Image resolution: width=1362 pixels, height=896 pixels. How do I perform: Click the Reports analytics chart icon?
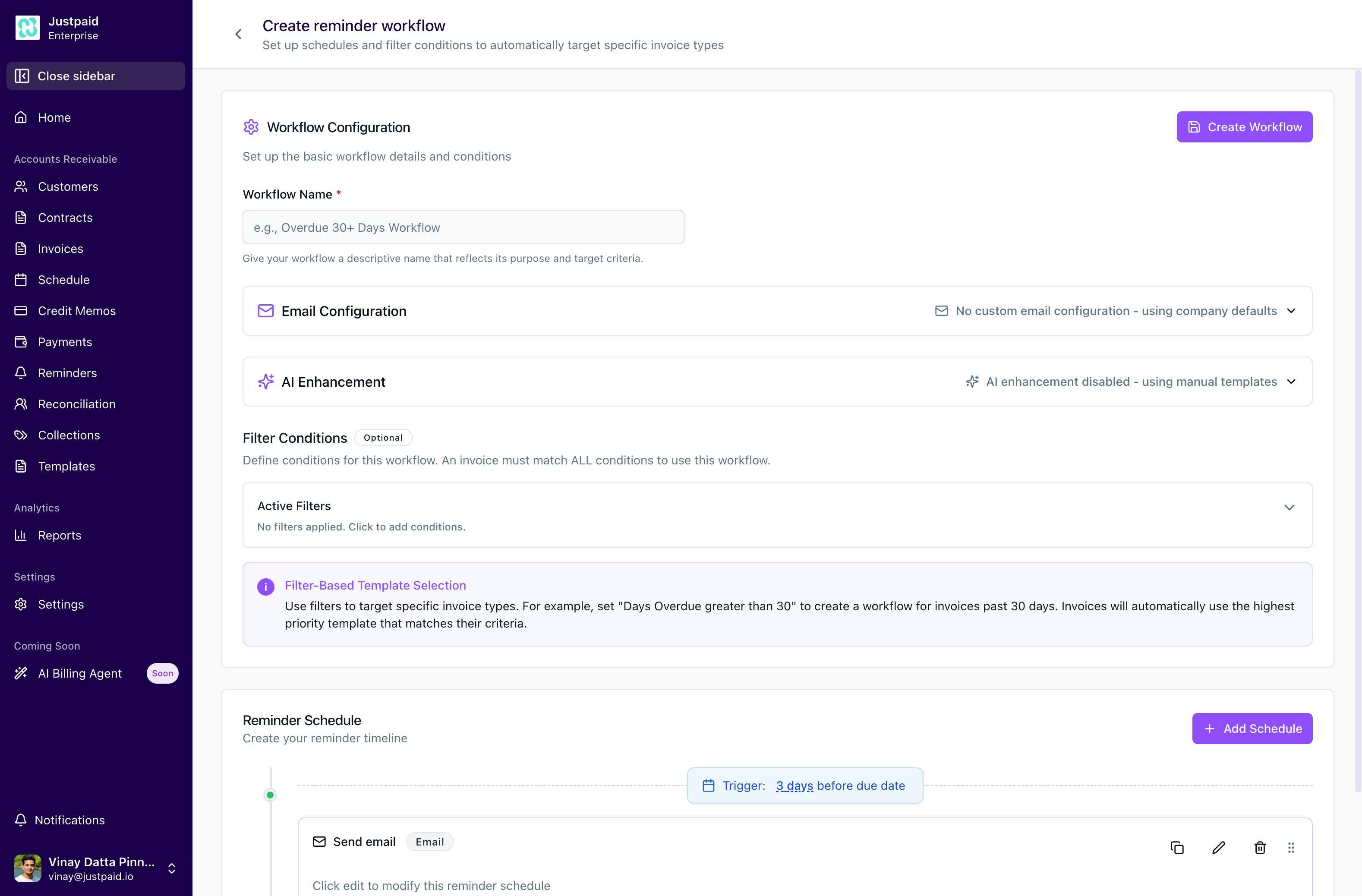click(x=21, y=535)
